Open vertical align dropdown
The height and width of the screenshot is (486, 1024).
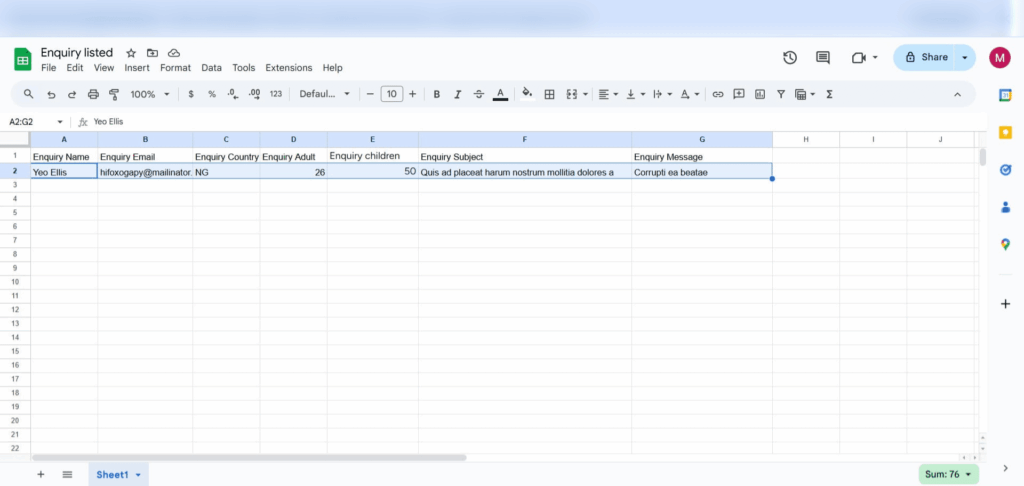click(x=635, y=94)
